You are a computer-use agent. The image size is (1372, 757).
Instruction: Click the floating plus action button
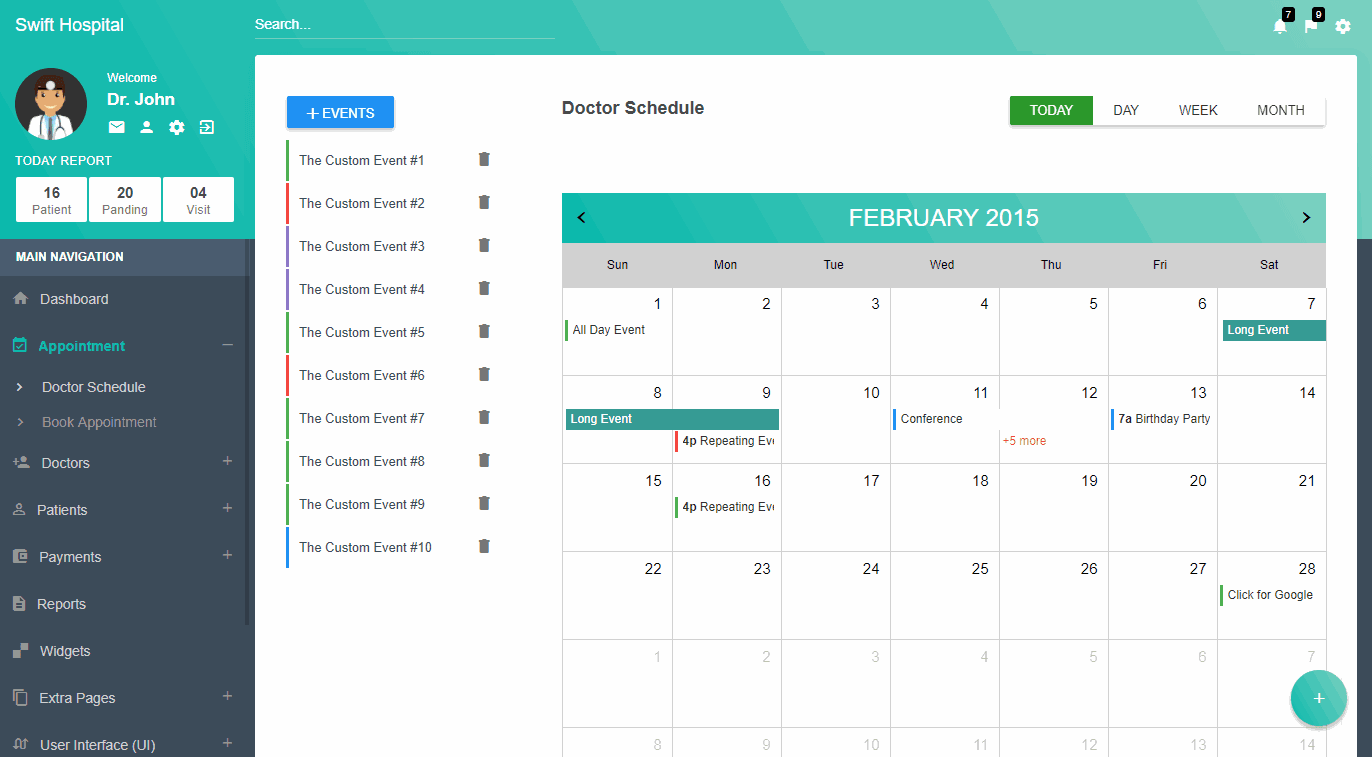click(1318, 698)
